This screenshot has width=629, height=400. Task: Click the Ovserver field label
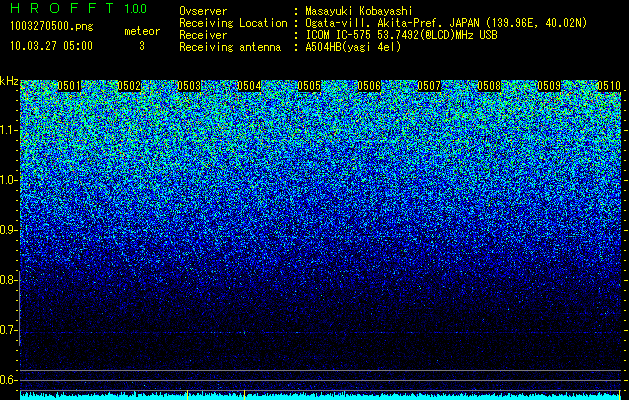(203, 11)
